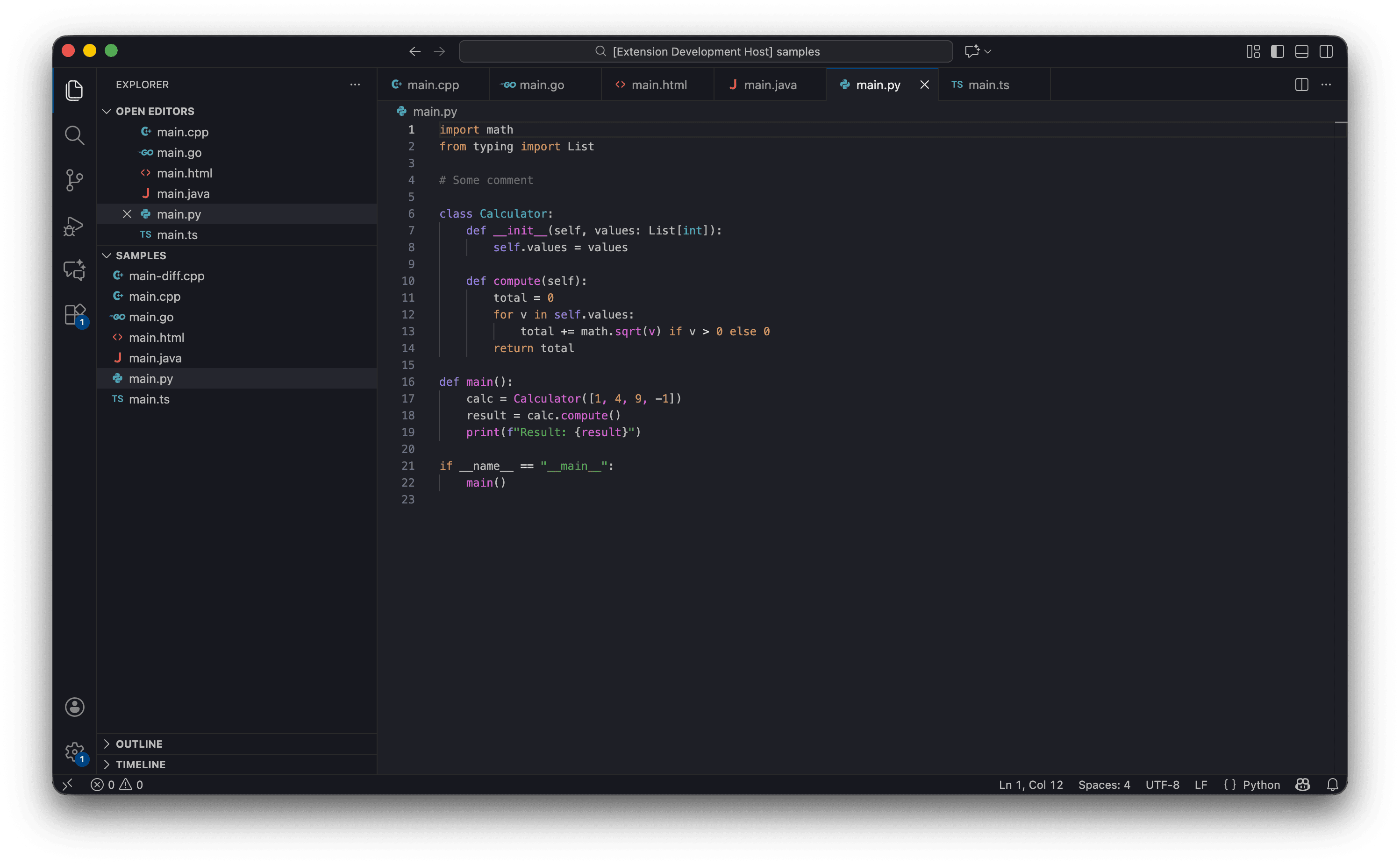
Task: Open the Source Control view
Action: tap(74, 181)
